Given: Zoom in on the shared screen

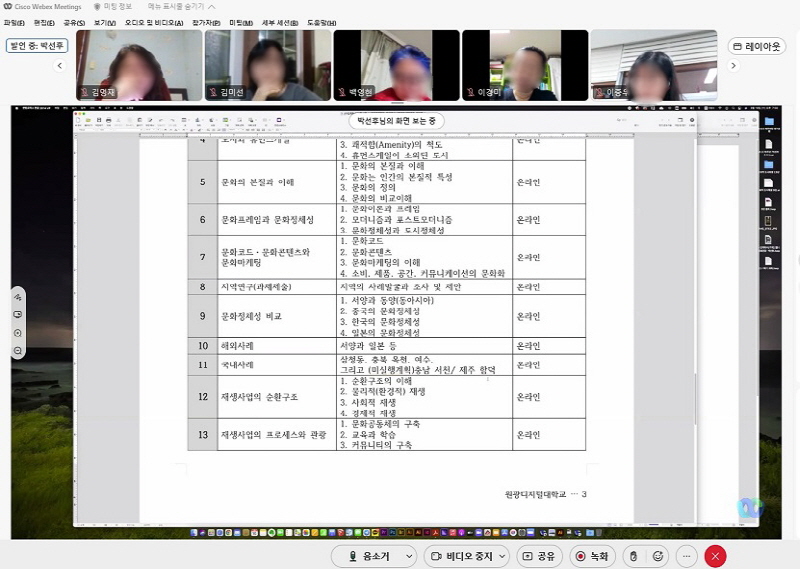Looking at the screenshot, I should point(18,333).
